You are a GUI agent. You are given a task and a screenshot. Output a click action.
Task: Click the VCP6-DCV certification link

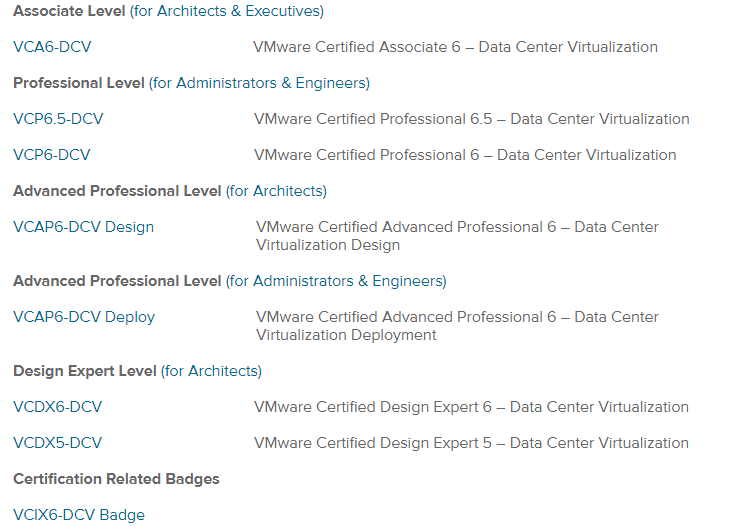click(52, 155)
